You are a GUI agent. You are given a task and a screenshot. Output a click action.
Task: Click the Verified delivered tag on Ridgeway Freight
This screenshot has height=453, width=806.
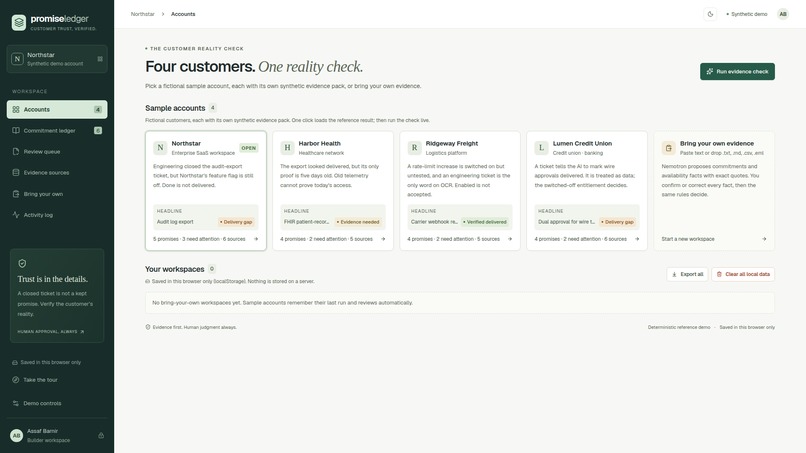coord(485,222)
